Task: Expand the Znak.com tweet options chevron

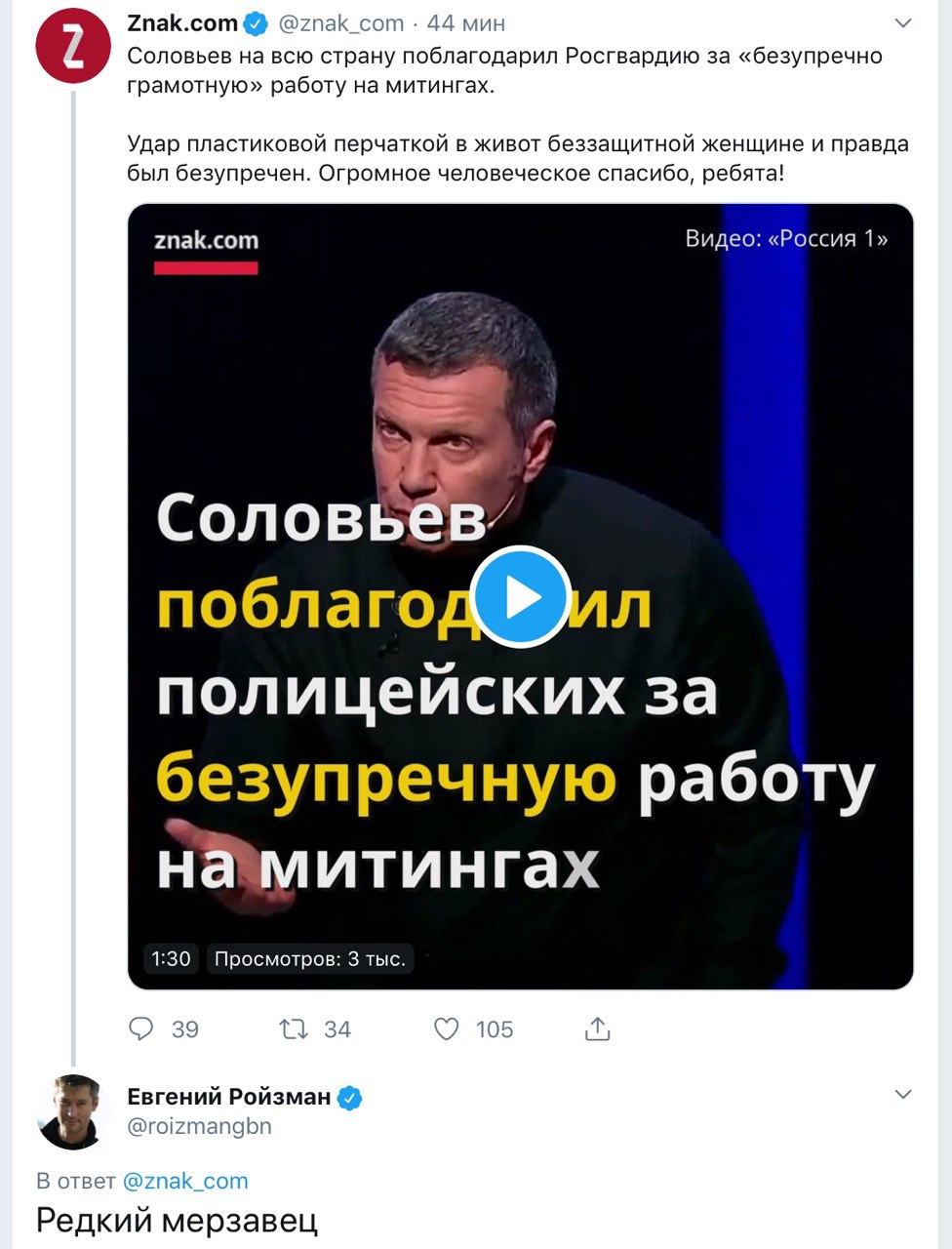Action: click(903, 23)
